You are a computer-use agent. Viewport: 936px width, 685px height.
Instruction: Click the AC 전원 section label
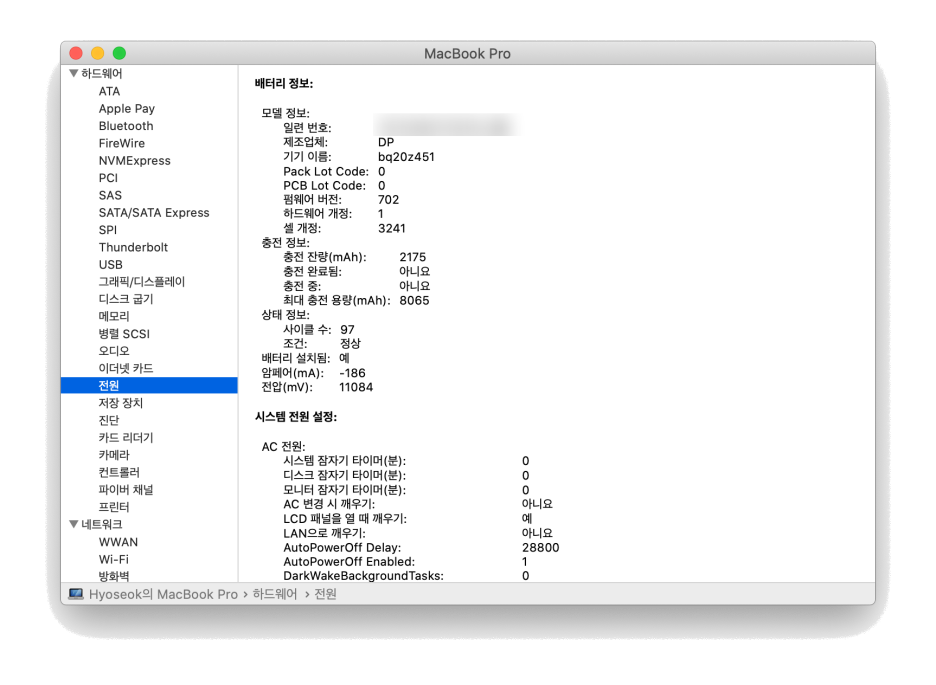click(284, 446)
